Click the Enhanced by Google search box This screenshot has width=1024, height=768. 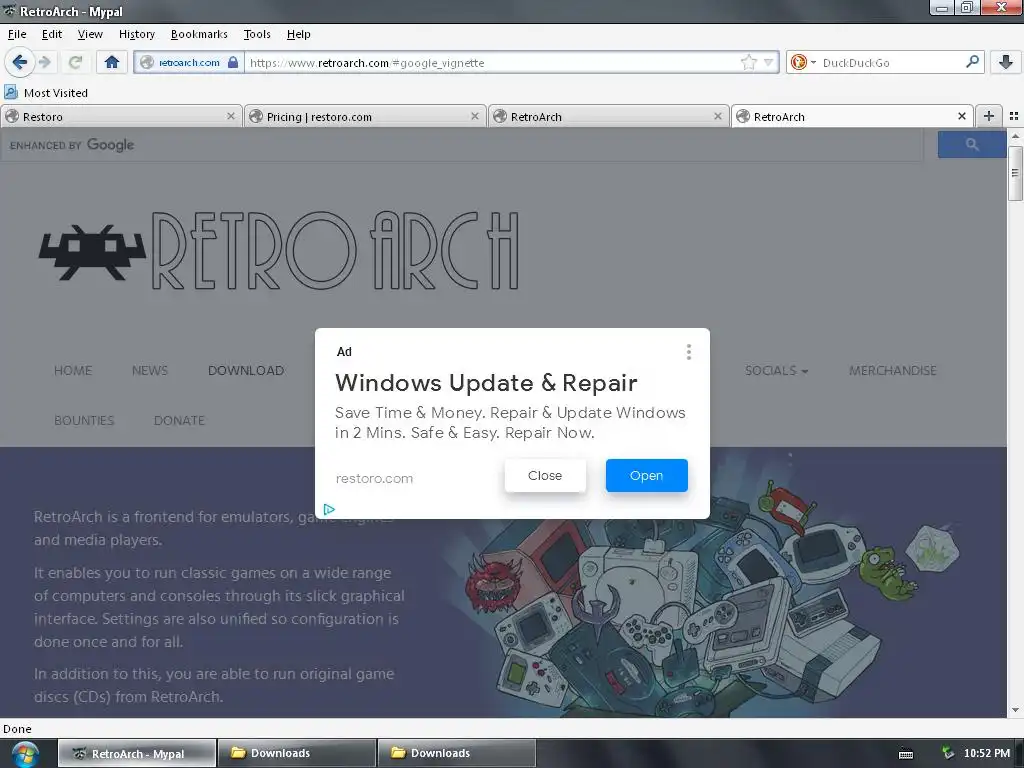point(462,145)
